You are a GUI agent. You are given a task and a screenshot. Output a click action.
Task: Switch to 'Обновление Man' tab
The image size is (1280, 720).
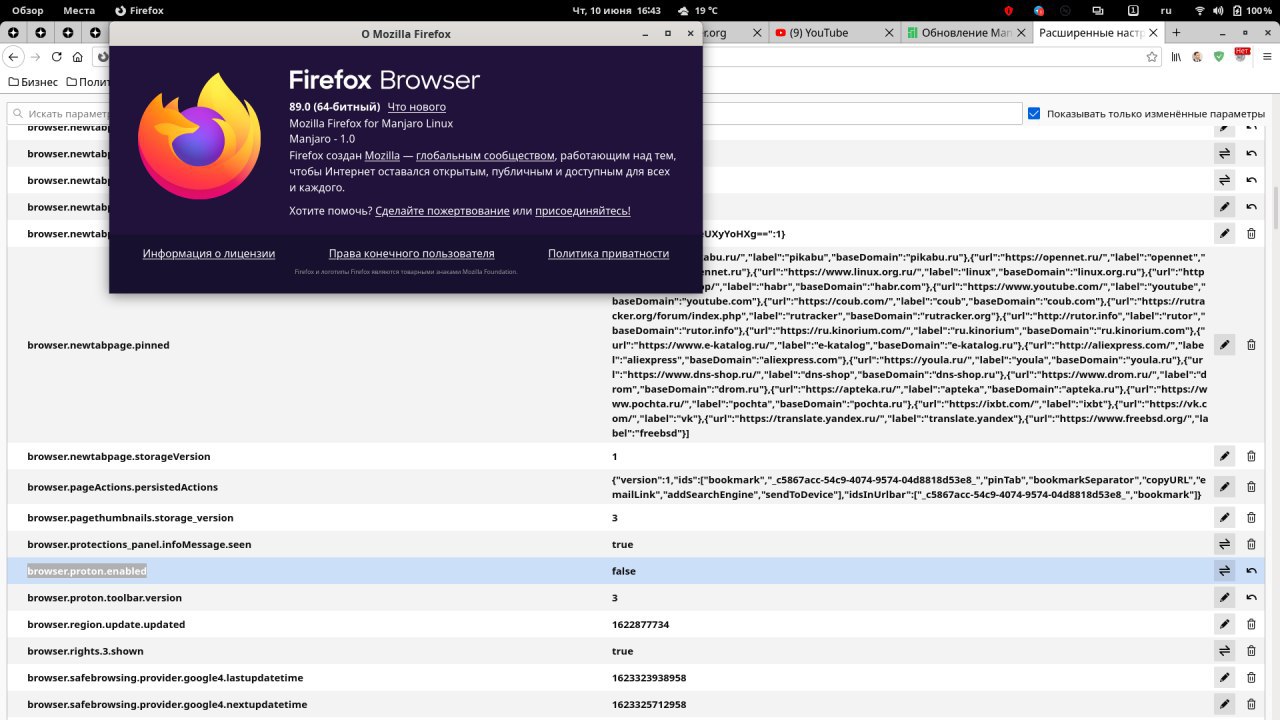[x=965, y=33]
